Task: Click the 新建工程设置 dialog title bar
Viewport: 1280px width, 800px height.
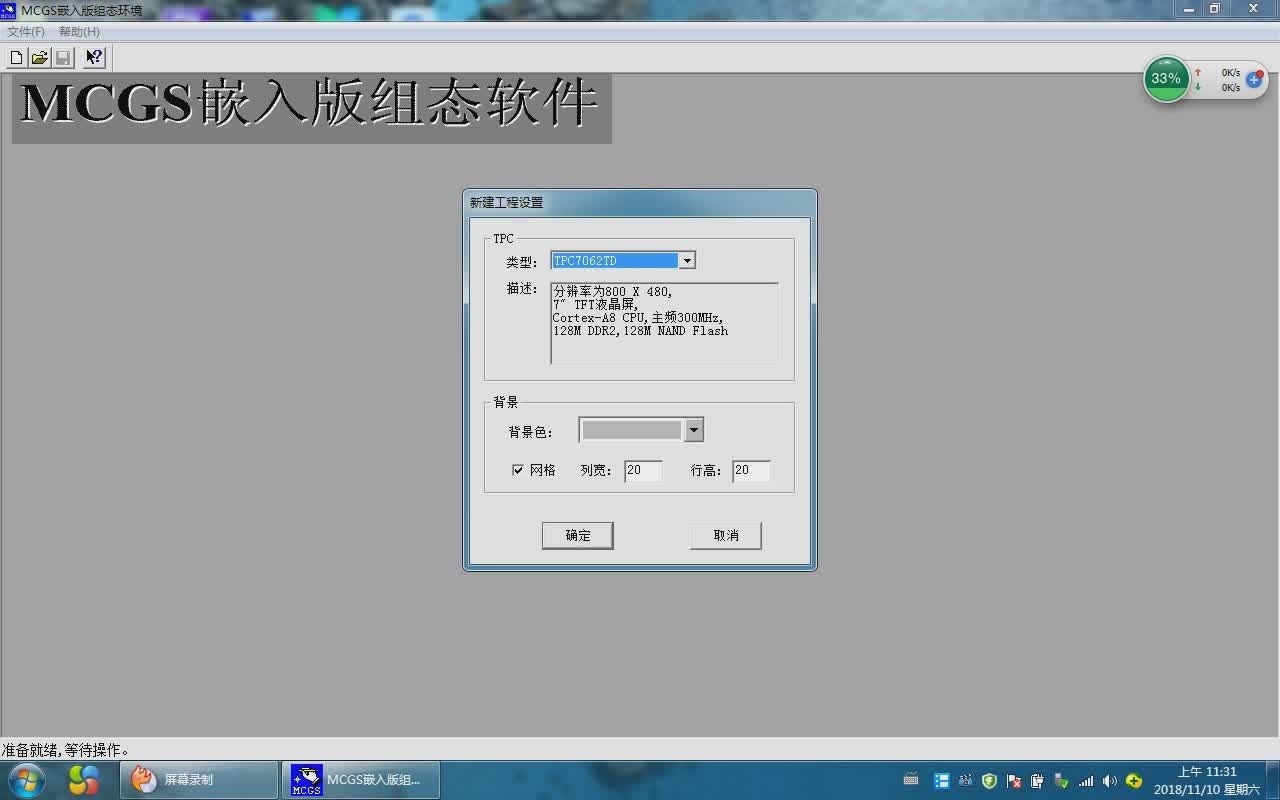Action: tap(640, 202)
